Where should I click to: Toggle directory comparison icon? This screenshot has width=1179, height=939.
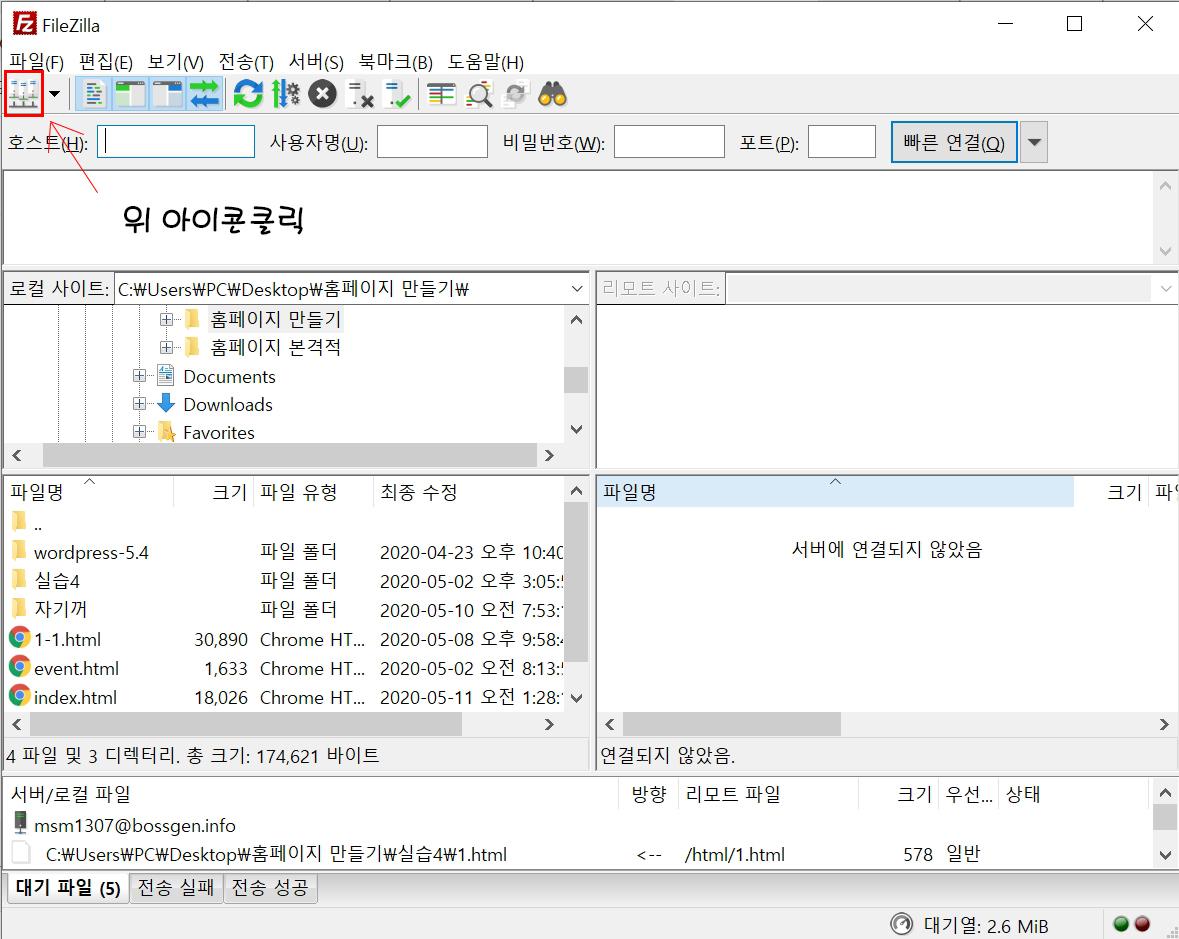479,94
